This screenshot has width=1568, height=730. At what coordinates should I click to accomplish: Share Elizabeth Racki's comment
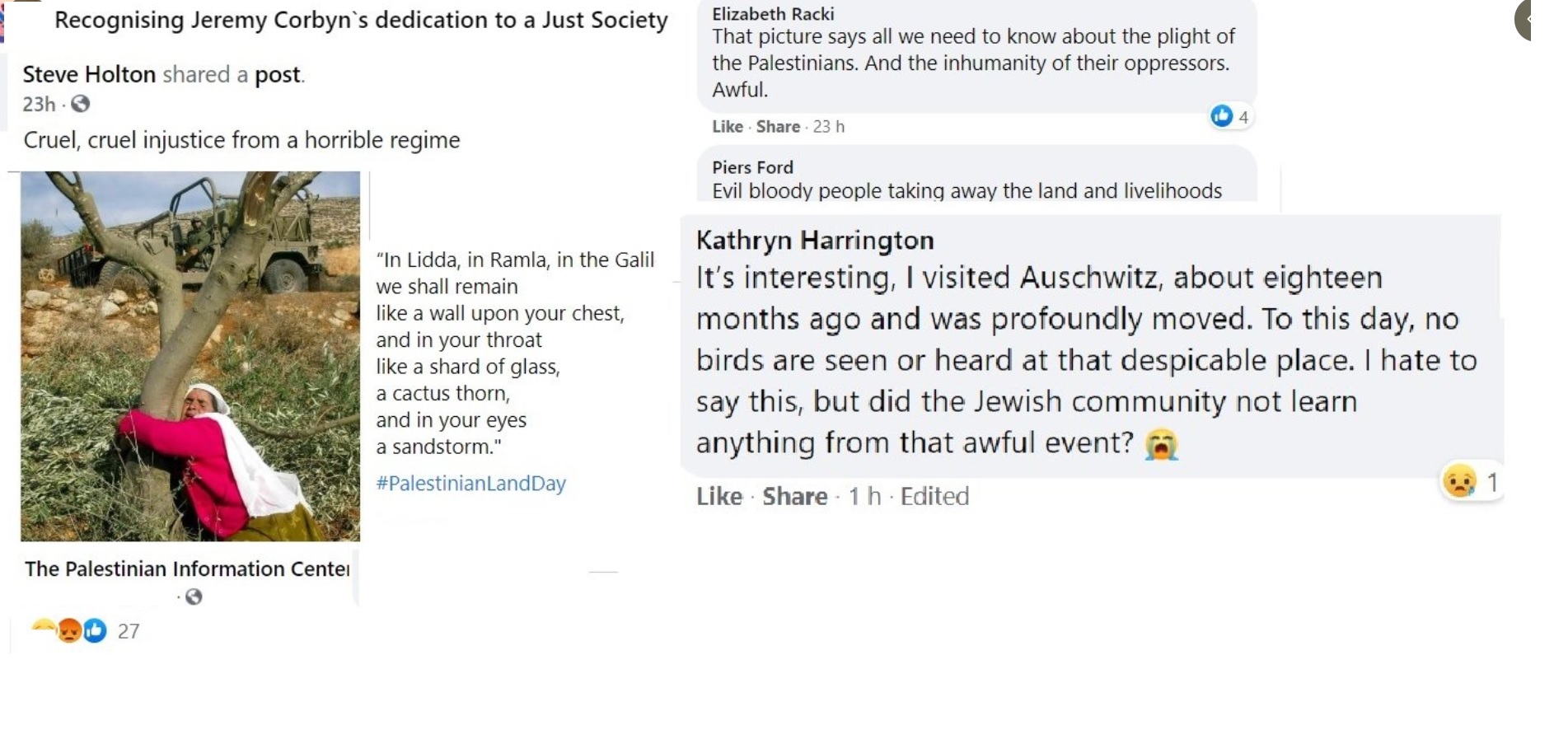[778, 127]
